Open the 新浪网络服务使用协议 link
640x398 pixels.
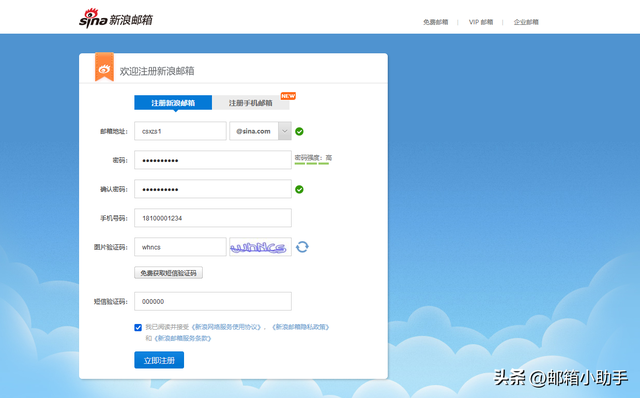226,327
